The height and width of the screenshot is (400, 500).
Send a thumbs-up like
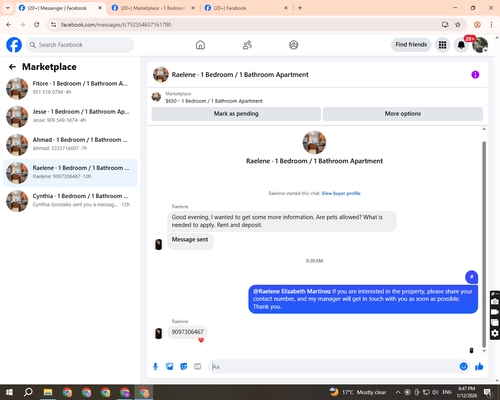(x=479, y=367)
